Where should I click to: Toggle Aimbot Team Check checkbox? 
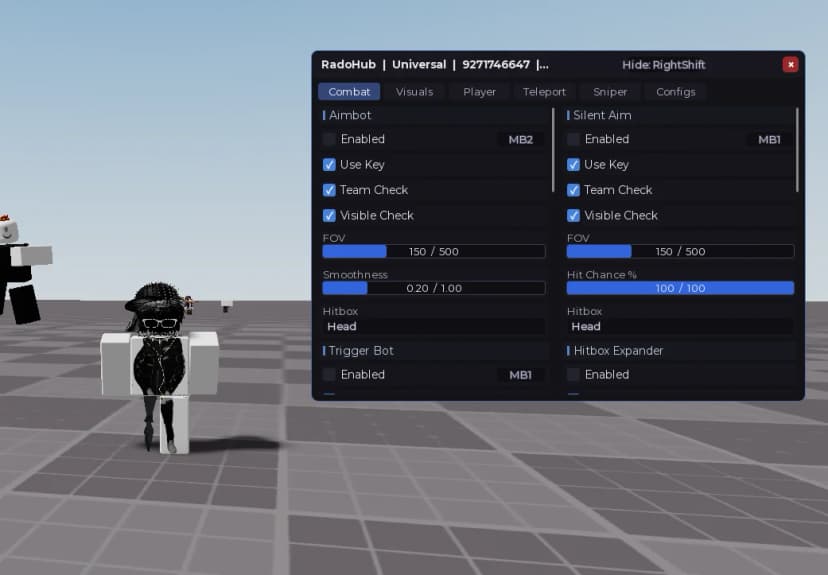tap(329, 190)
